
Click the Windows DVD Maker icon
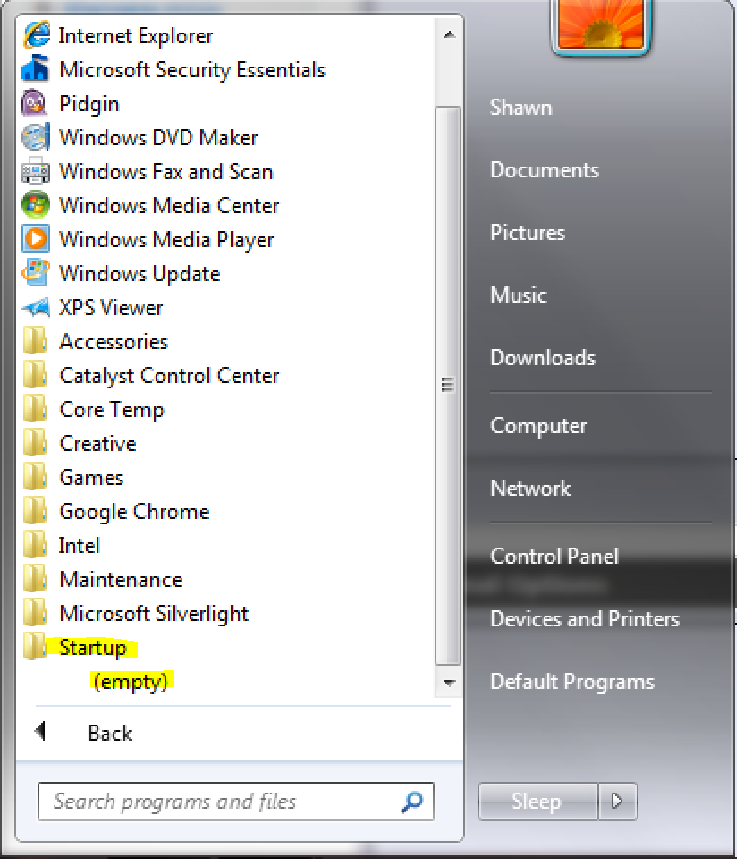[36, 138]
